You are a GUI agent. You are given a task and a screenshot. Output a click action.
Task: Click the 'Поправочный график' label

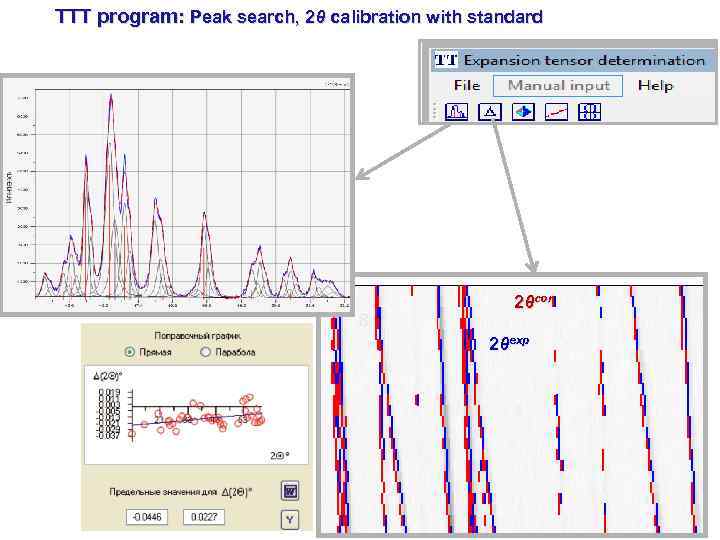(x=198, y=336)
